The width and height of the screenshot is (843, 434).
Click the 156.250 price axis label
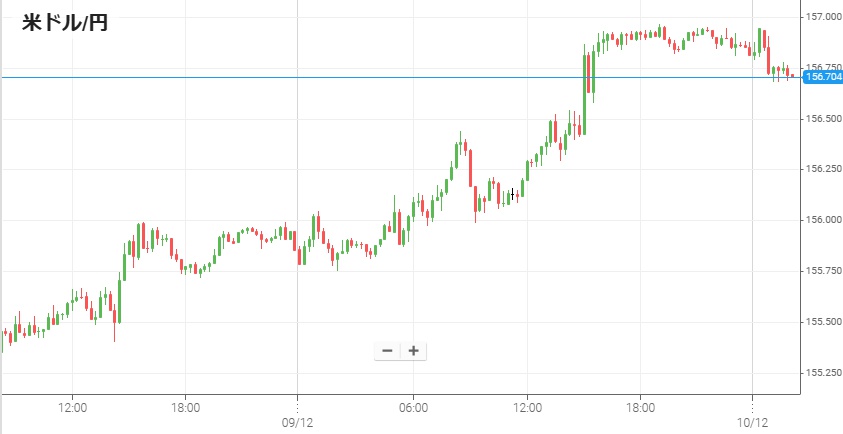coord(823,169)
